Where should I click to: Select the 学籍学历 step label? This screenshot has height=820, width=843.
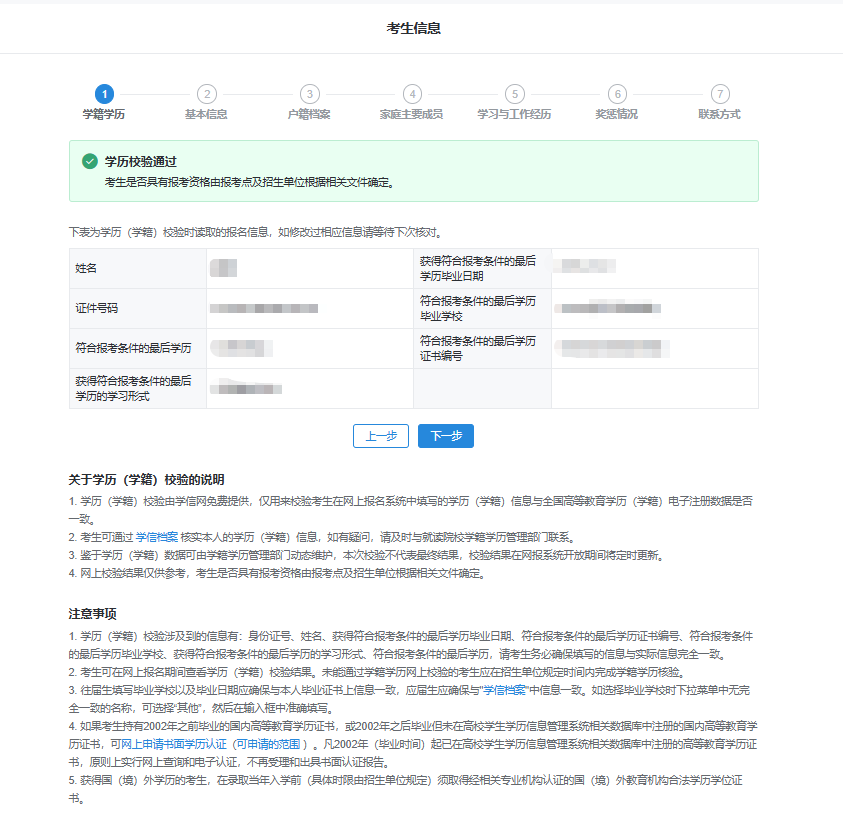[x=104, y=114]
